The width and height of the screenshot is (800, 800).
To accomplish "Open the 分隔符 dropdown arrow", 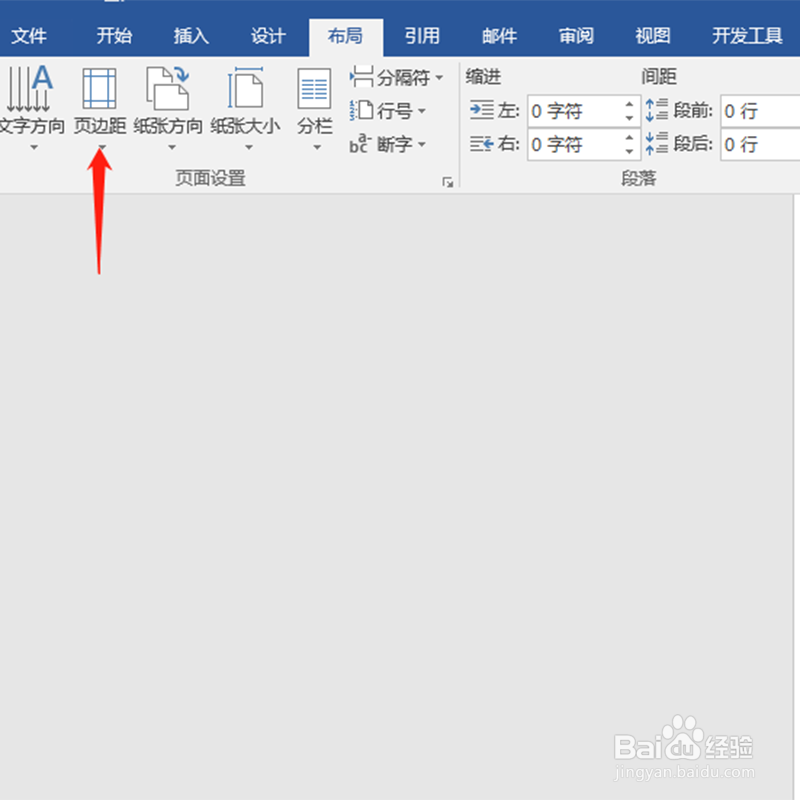I will click(439, 78).
